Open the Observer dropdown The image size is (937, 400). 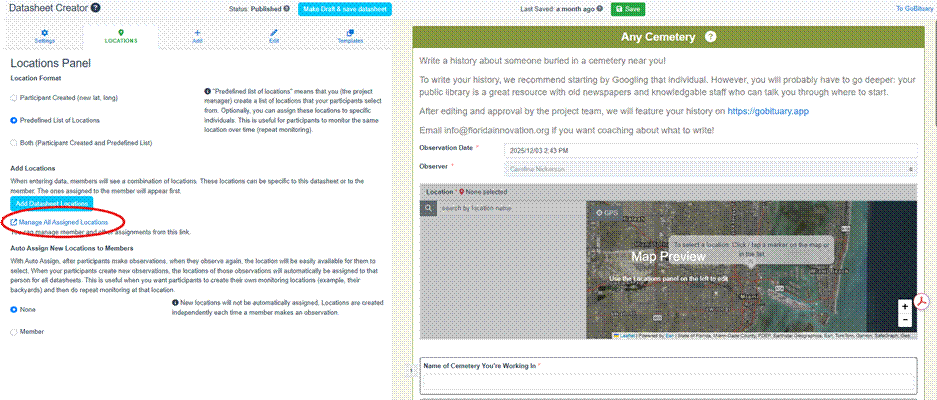[x=710, y=169]
